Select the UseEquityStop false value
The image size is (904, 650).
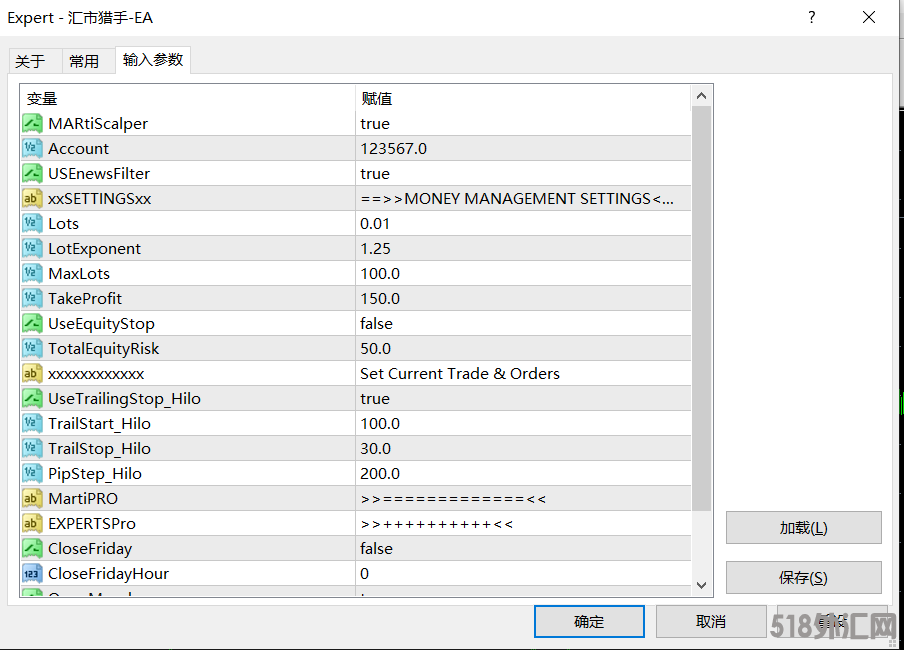pos(377,324)
